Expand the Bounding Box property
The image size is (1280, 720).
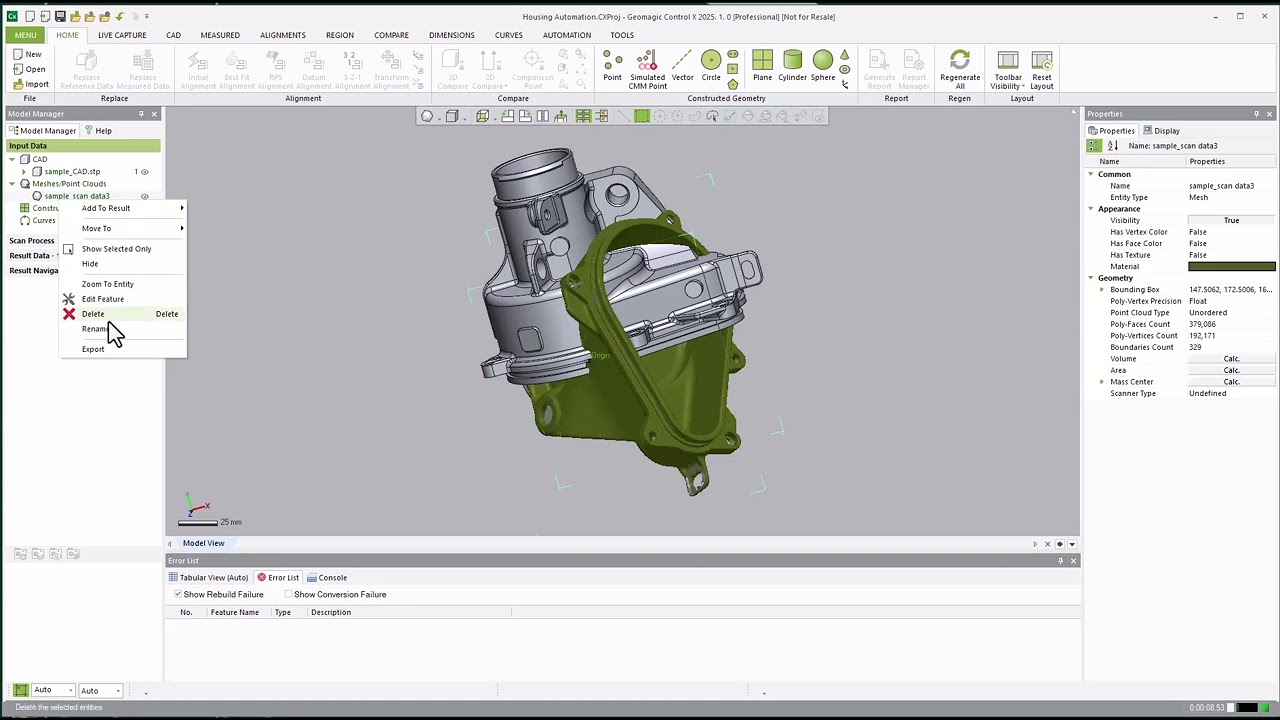tap(1102, 290)
